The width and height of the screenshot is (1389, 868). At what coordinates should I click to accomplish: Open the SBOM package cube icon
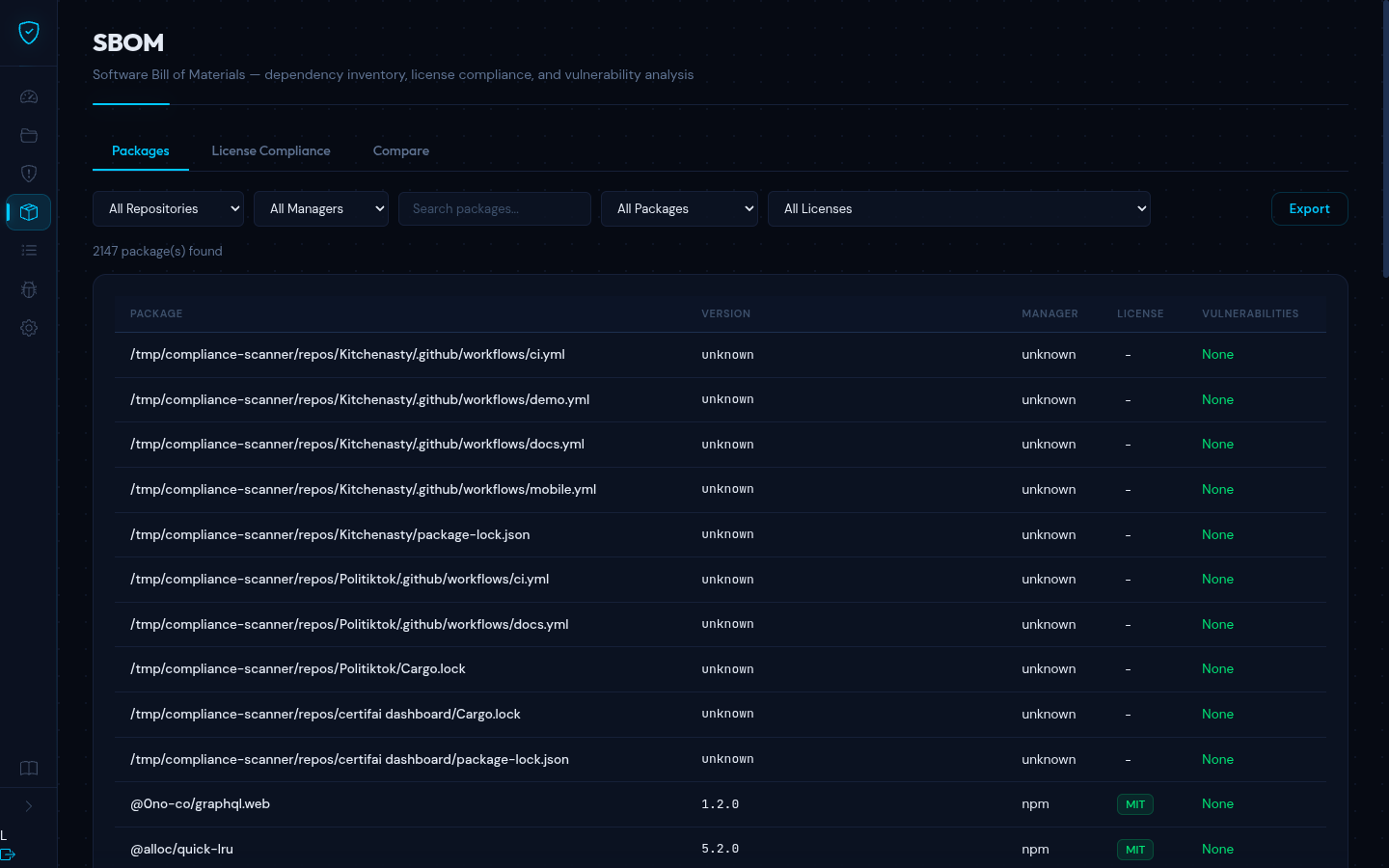pos(28,212)
